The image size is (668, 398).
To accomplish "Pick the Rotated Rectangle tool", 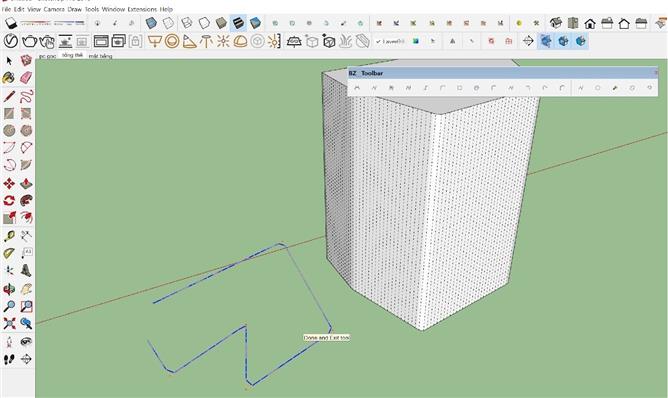I will pyautogui.click(x=26, y=113).
